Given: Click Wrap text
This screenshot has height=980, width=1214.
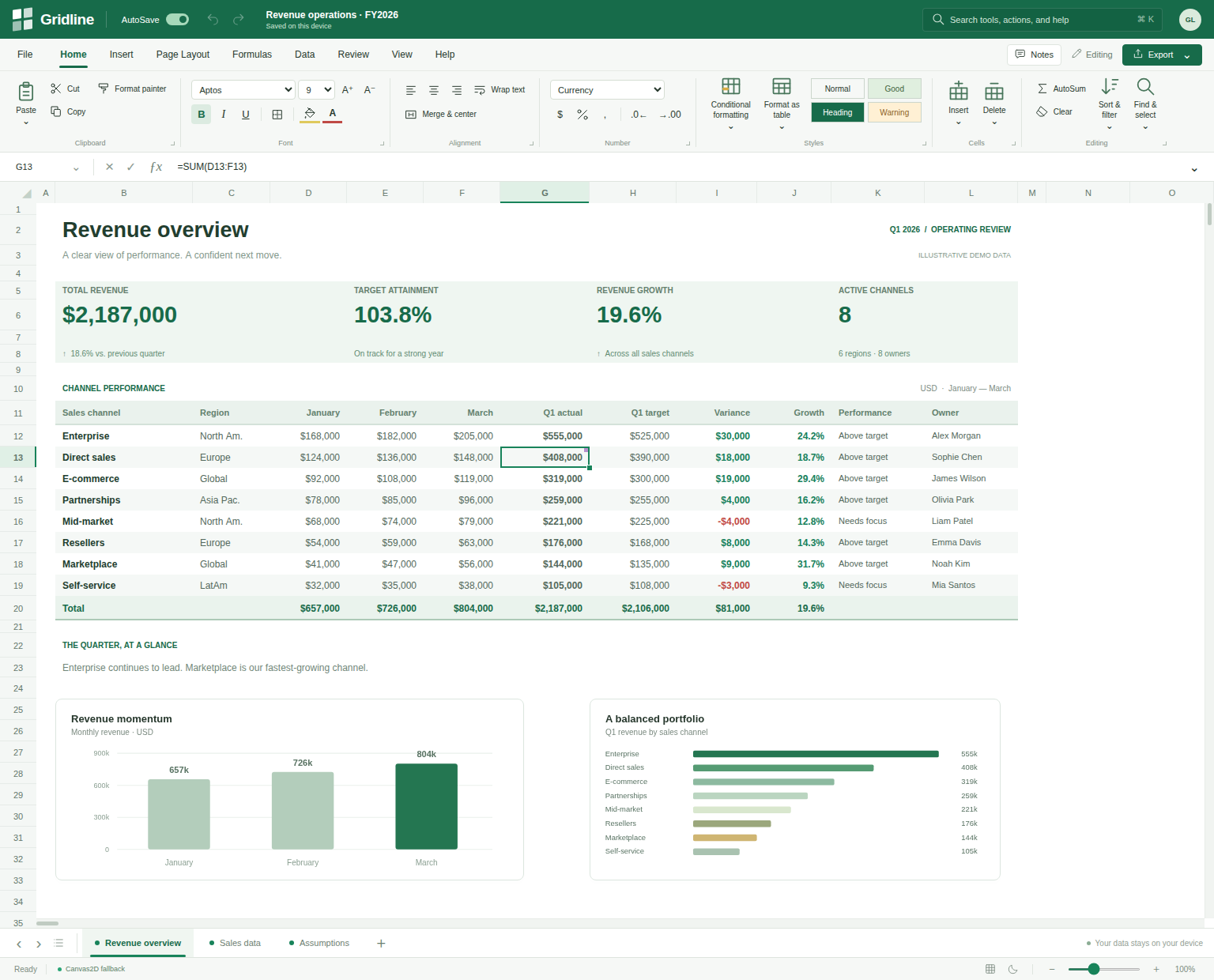Looking at the screenshot, I should (500, 90).
